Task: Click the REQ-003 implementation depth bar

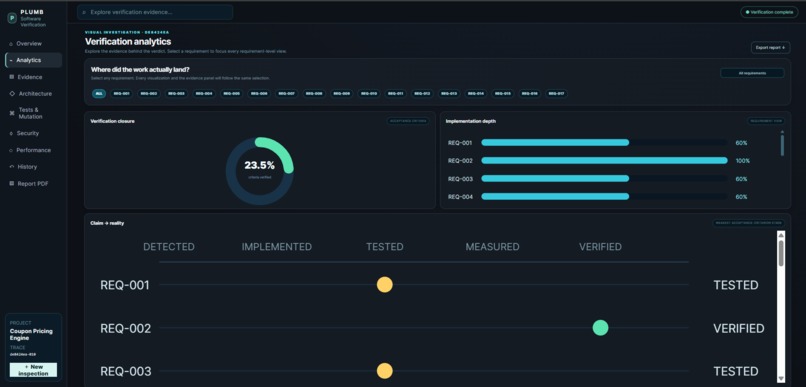Action: click(x=604, y=179)
